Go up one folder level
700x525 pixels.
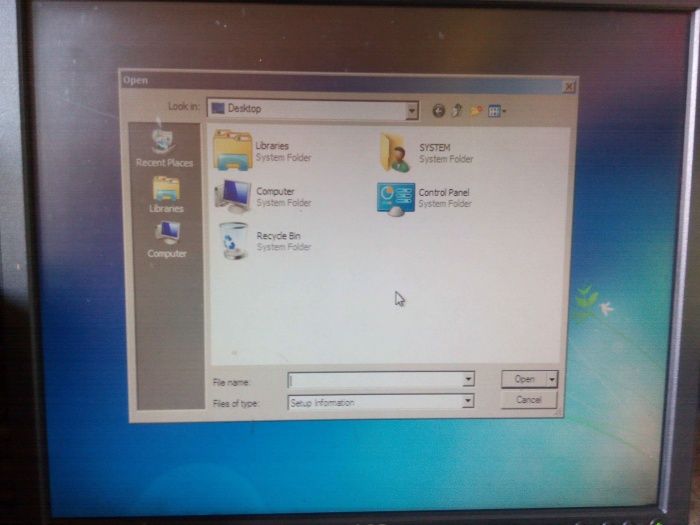tap(457, 110)
